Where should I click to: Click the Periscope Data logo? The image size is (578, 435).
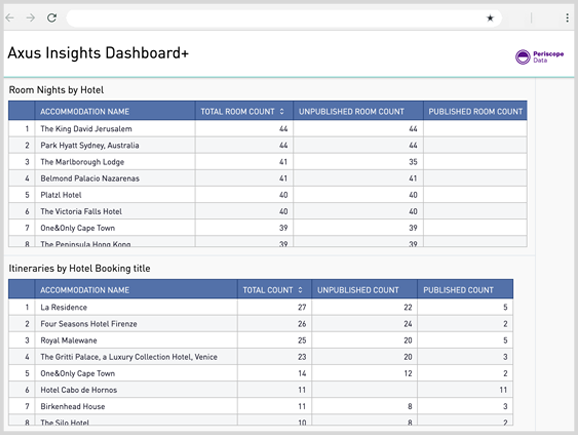(x=539, y=57)
